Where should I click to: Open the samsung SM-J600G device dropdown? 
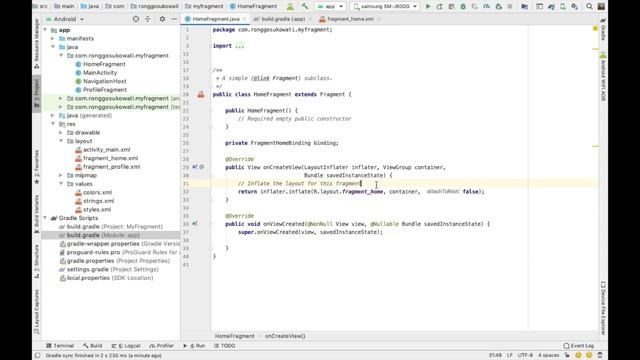385,7
